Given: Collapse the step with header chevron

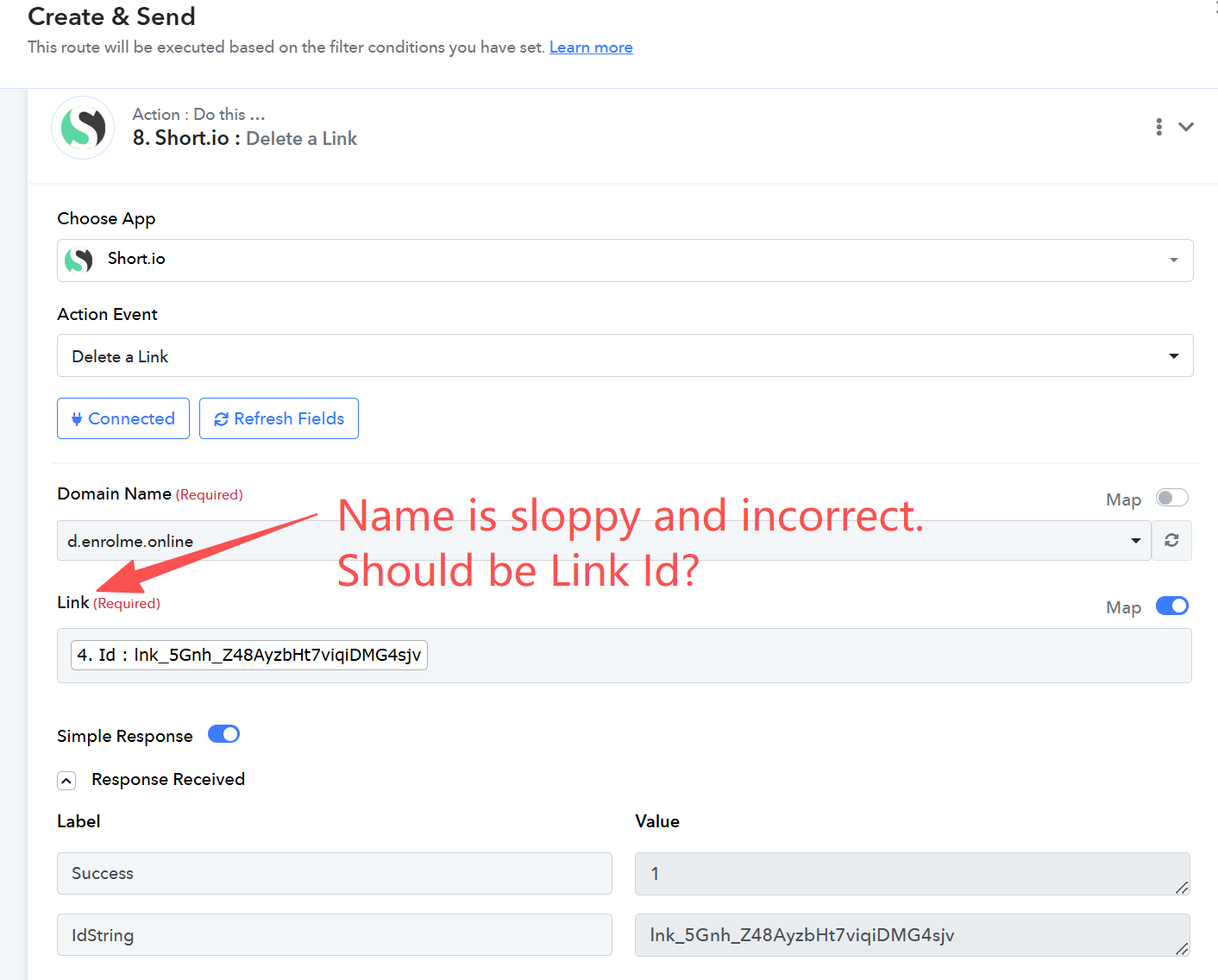Looking at the screenshot, I should 1186,127.
